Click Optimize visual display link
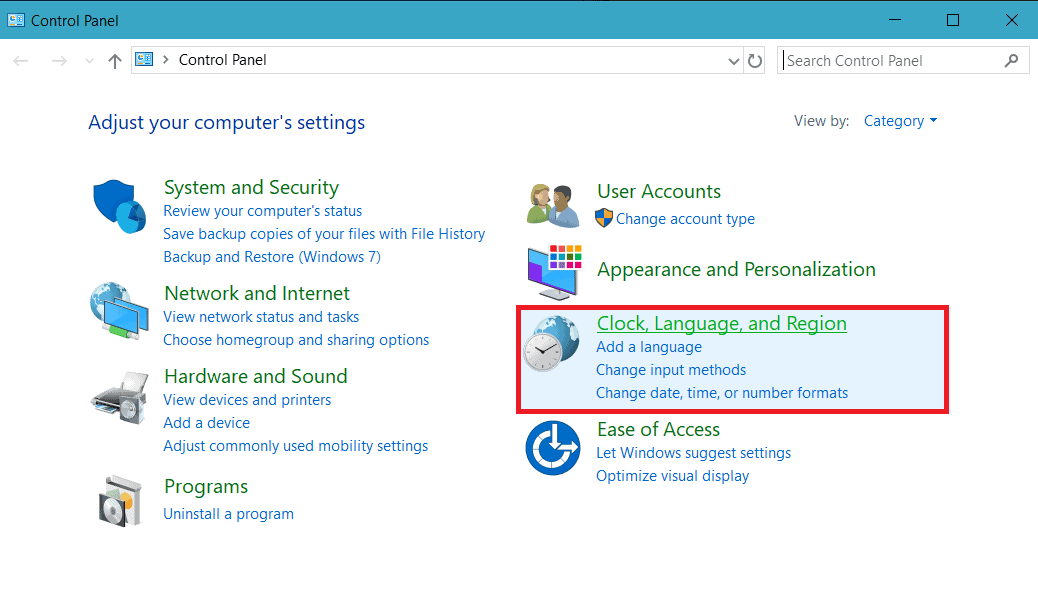 [x=673, y=476]
